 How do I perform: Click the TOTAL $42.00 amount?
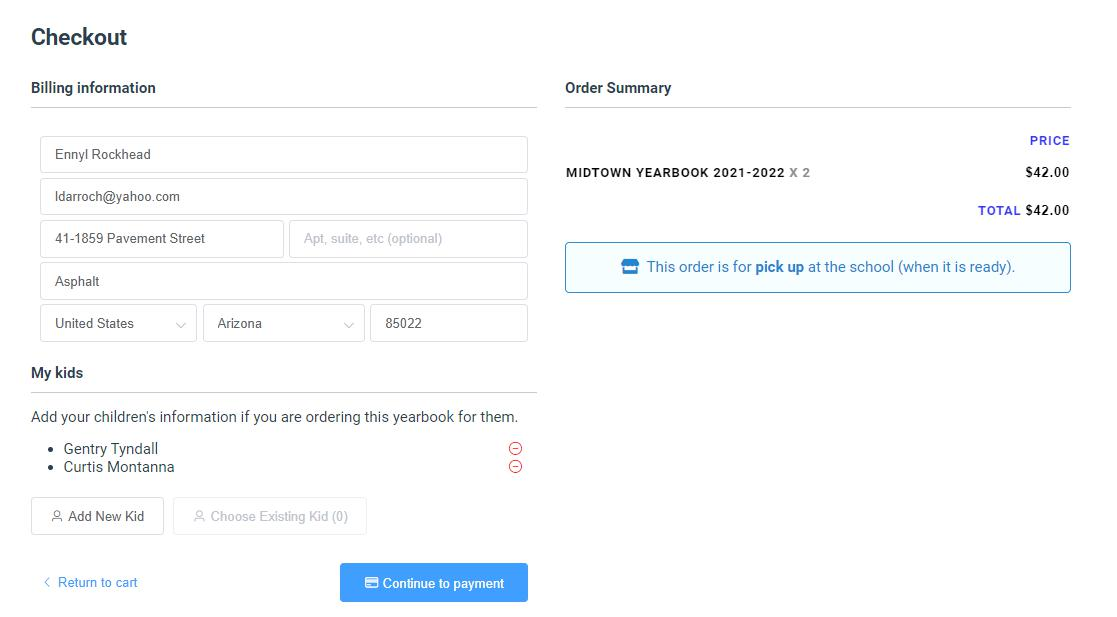pos(1047,210)
